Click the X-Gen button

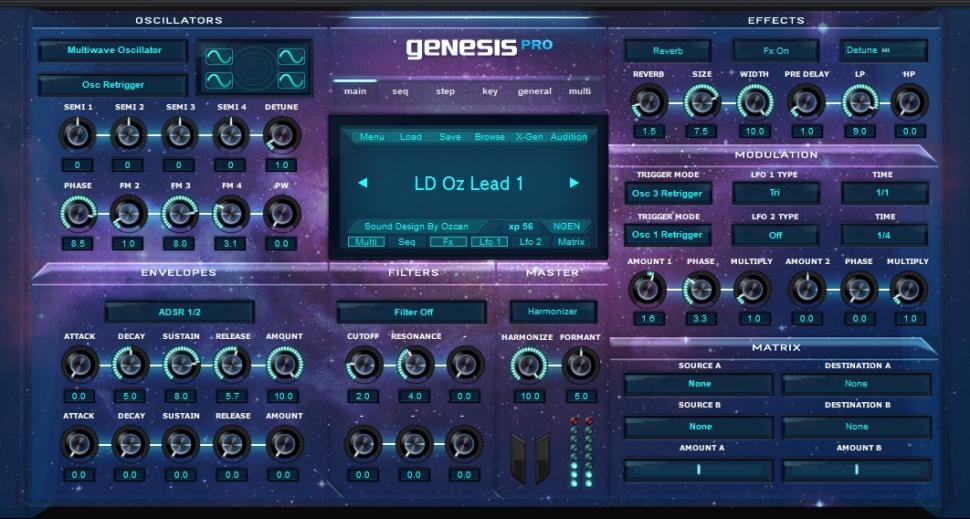pos(529,137)
